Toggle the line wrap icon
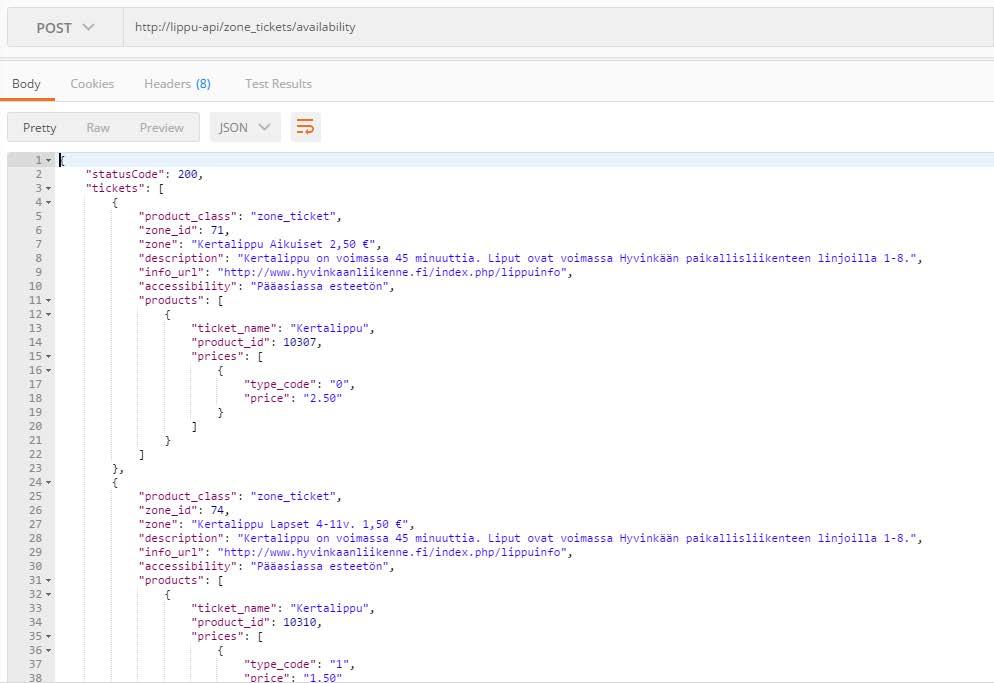This screenshot has width=994, height=683. tap(306, 127)
